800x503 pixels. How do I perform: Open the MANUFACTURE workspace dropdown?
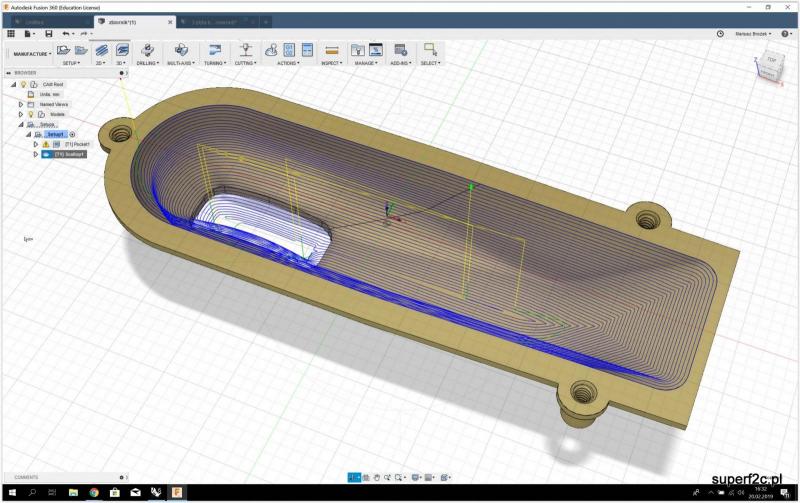click(x=29, y=53)
